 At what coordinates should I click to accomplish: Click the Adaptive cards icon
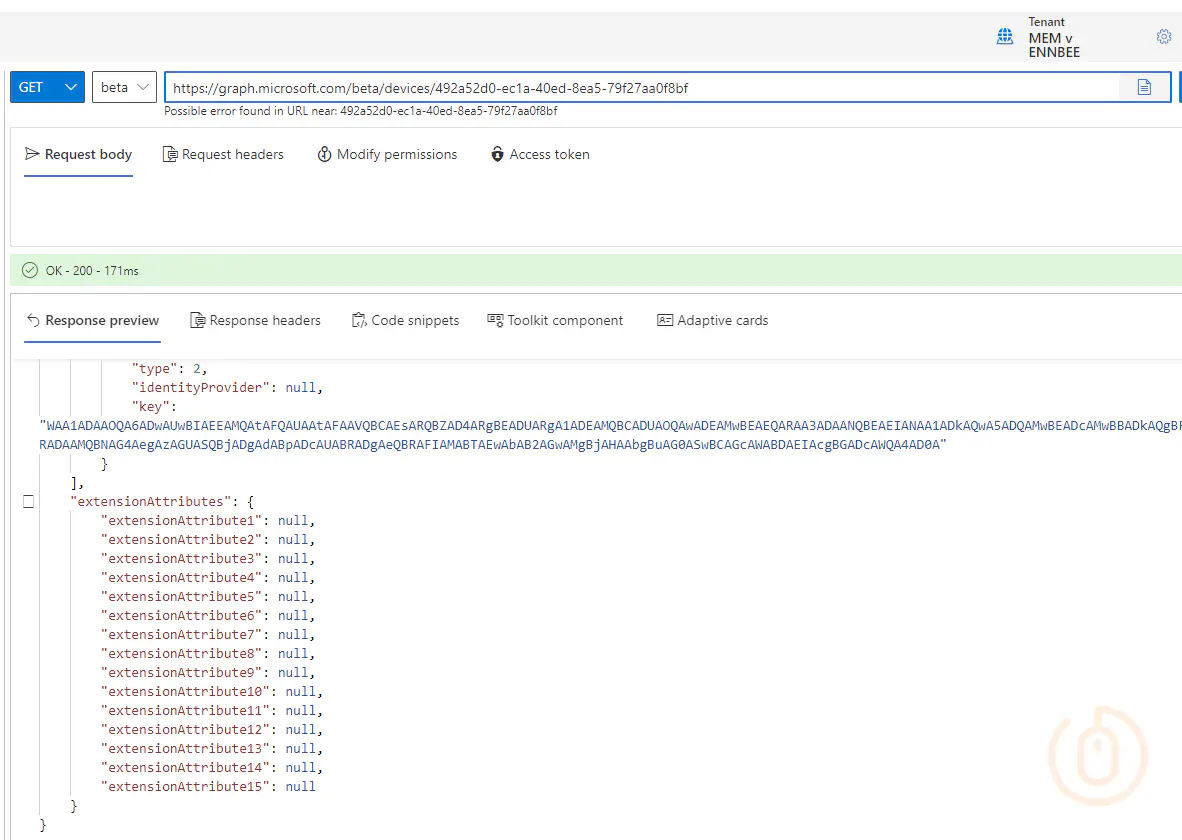(665, 321)
